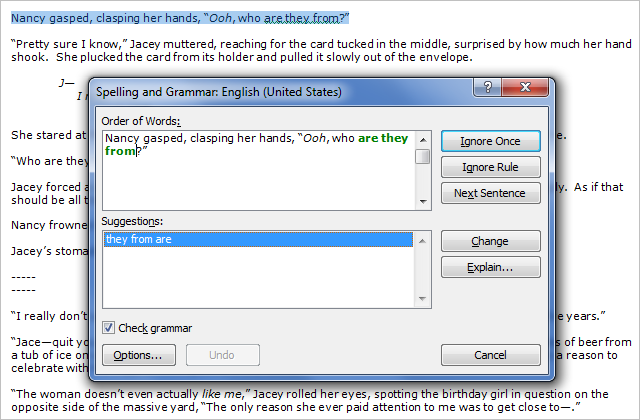Click the 'Order of Words:' label
640x420 pixels.
click(x=141, y=121)
